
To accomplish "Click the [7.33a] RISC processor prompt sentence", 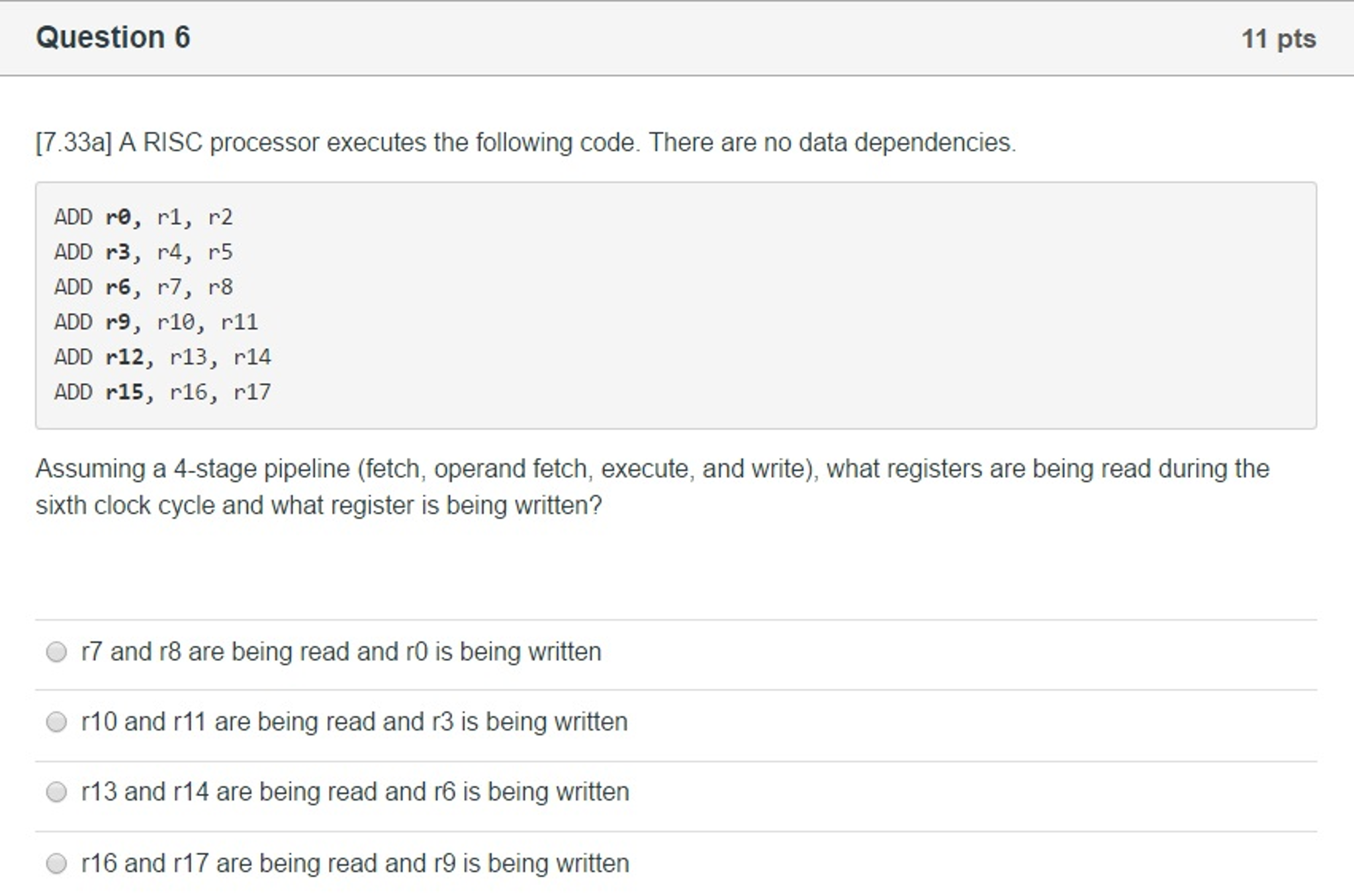I will (526, 142).
